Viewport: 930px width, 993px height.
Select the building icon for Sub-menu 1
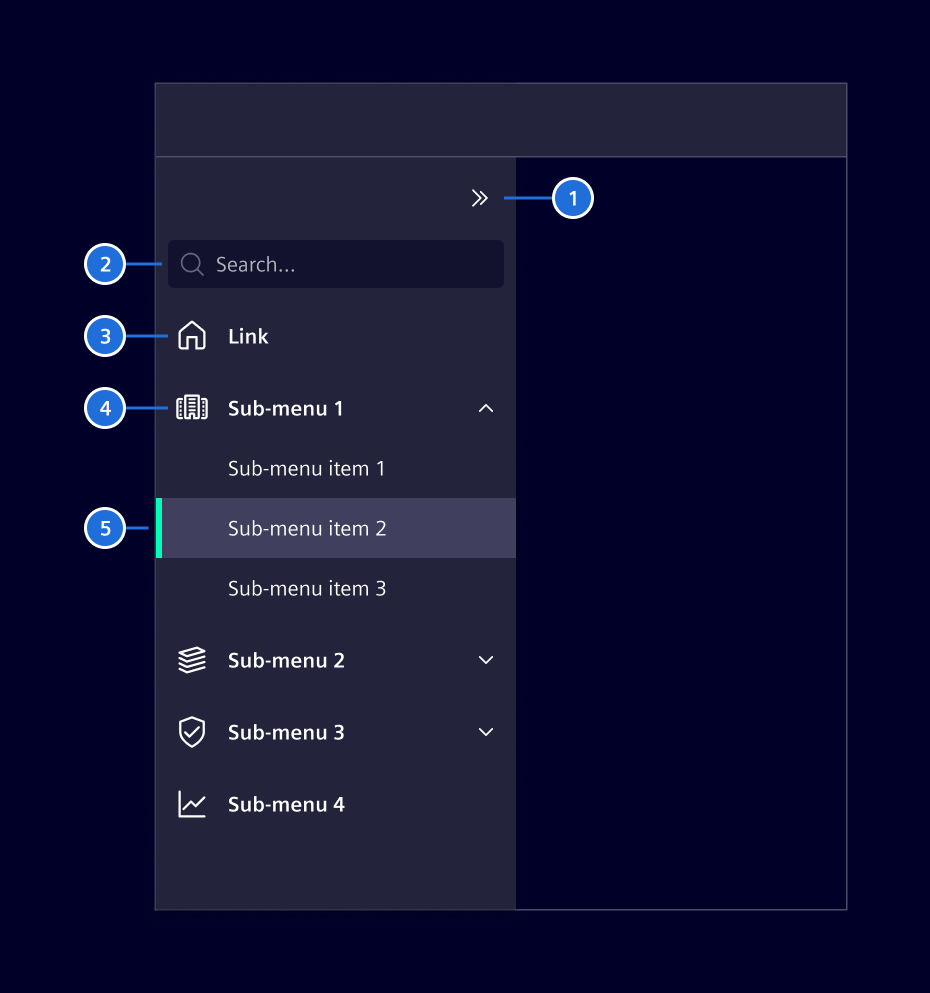[191, 408]
